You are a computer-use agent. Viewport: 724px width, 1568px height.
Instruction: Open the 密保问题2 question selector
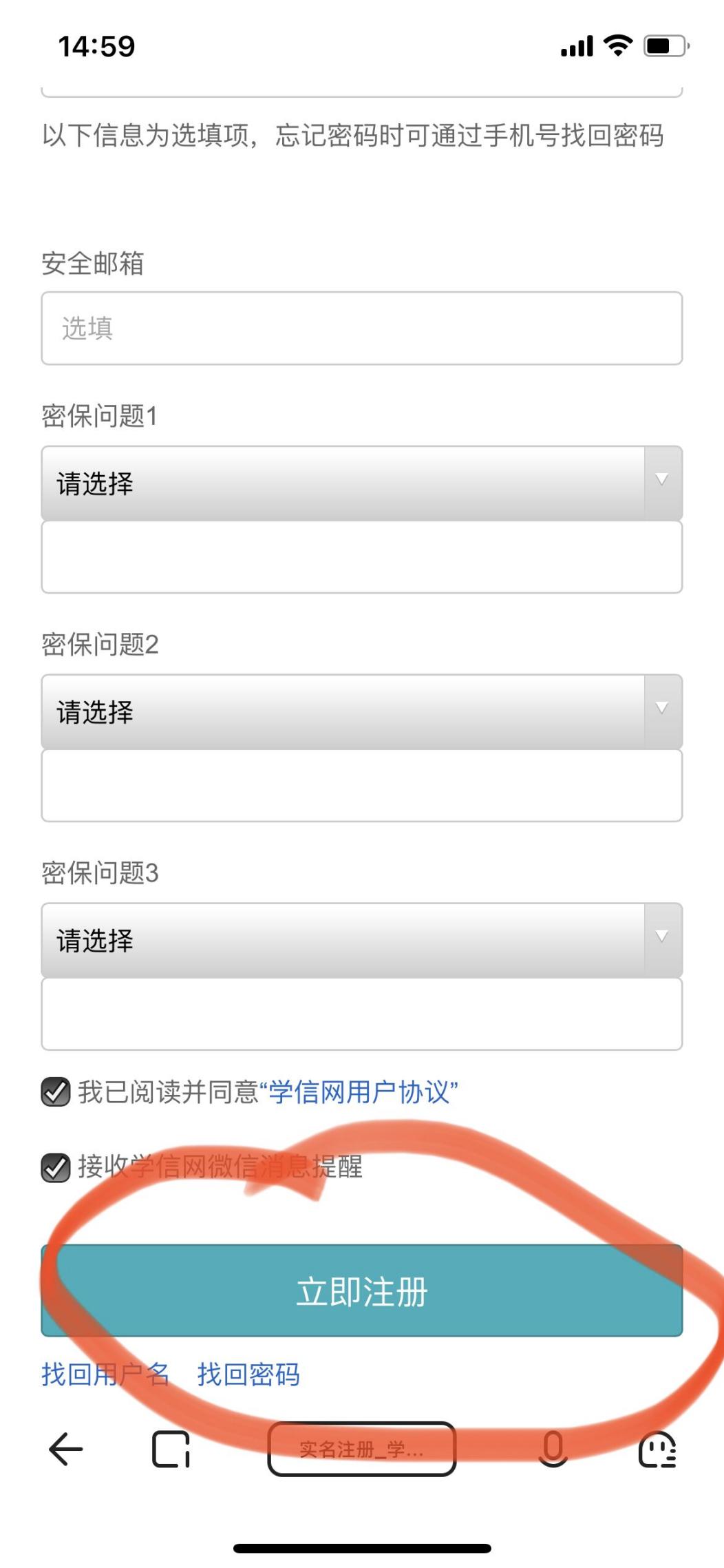(x=361, y=711)
